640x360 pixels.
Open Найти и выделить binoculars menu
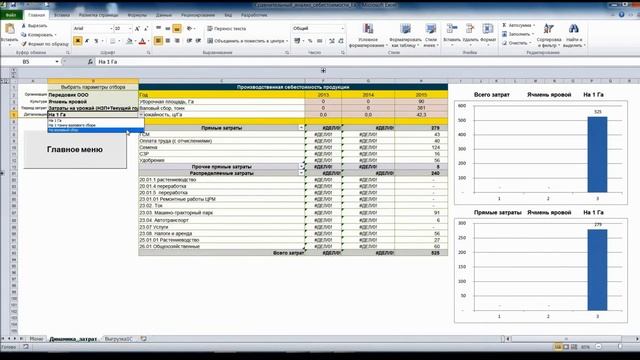(x=573, y=35)
